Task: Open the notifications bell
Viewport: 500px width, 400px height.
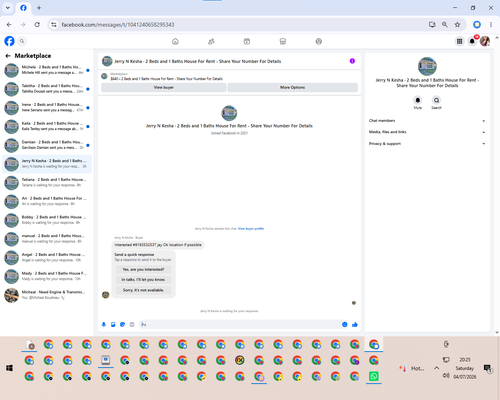Action: pos(472,41)
